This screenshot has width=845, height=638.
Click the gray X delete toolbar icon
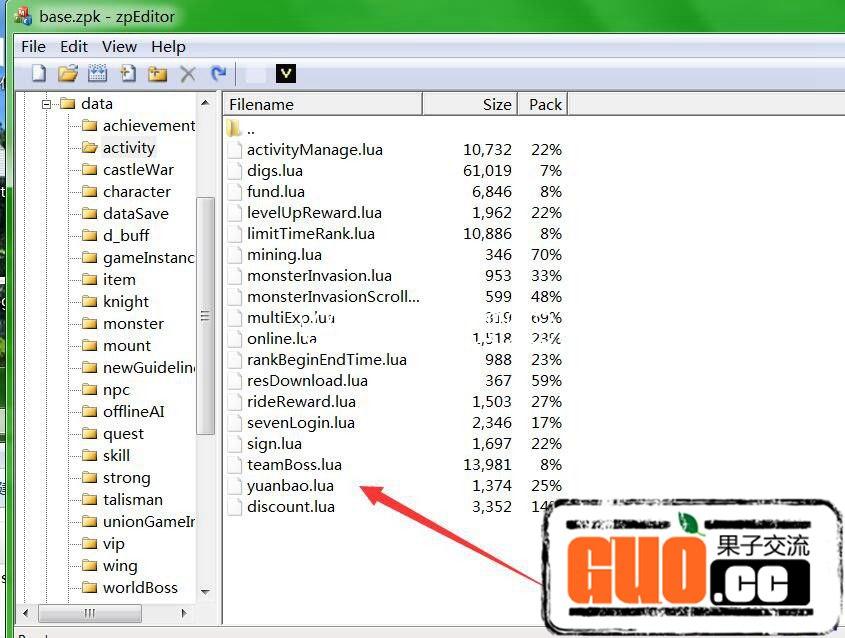click(x=187, y=73)
